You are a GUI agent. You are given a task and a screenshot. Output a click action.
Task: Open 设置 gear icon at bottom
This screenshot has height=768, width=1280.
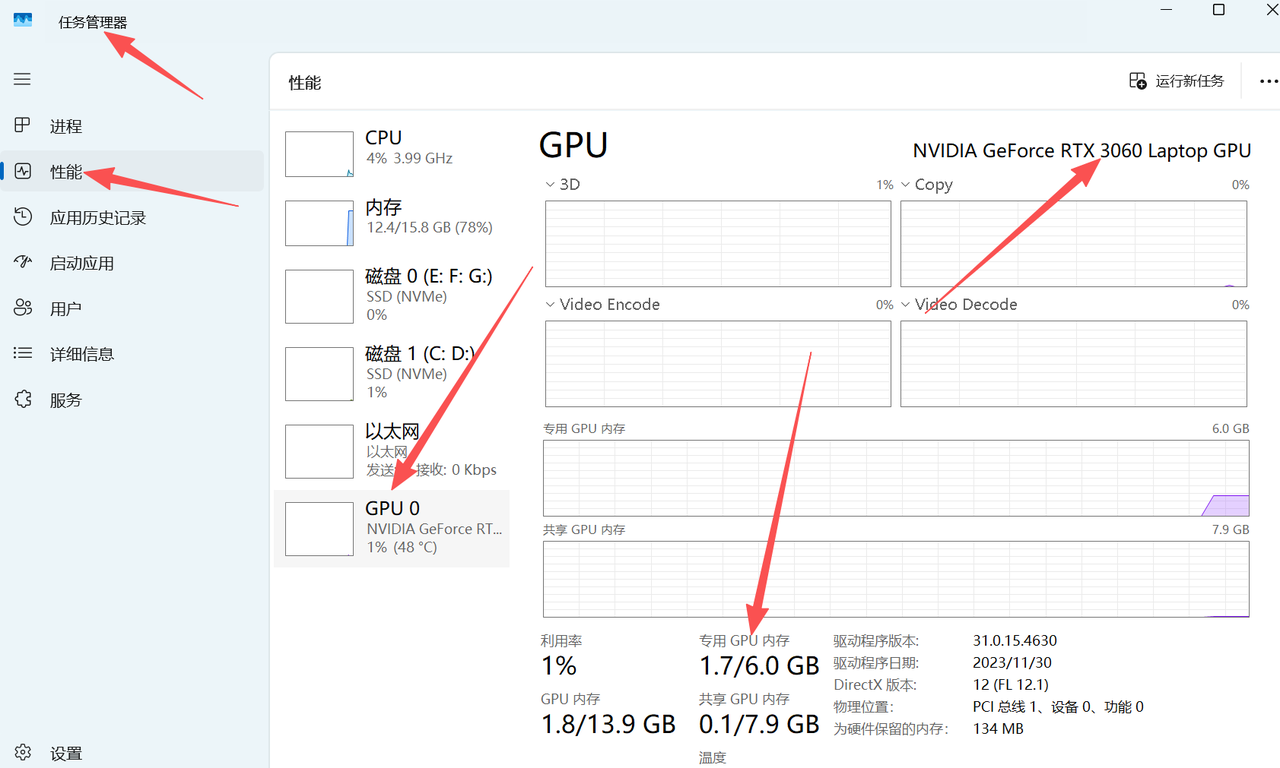(x=22, y=753)
